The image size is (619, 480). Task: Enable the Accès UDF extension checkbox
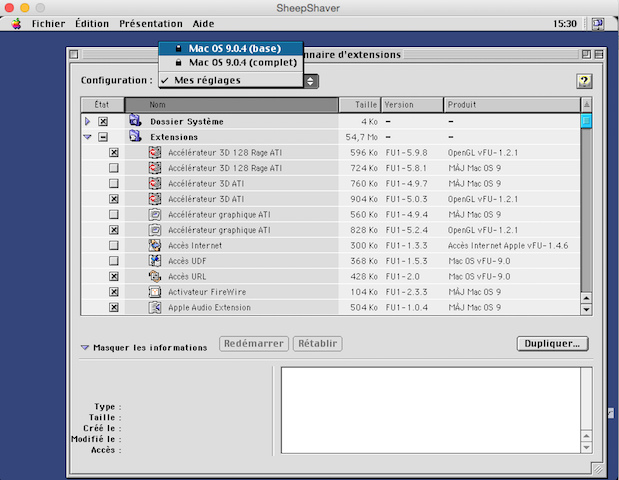tap(114, 261)
